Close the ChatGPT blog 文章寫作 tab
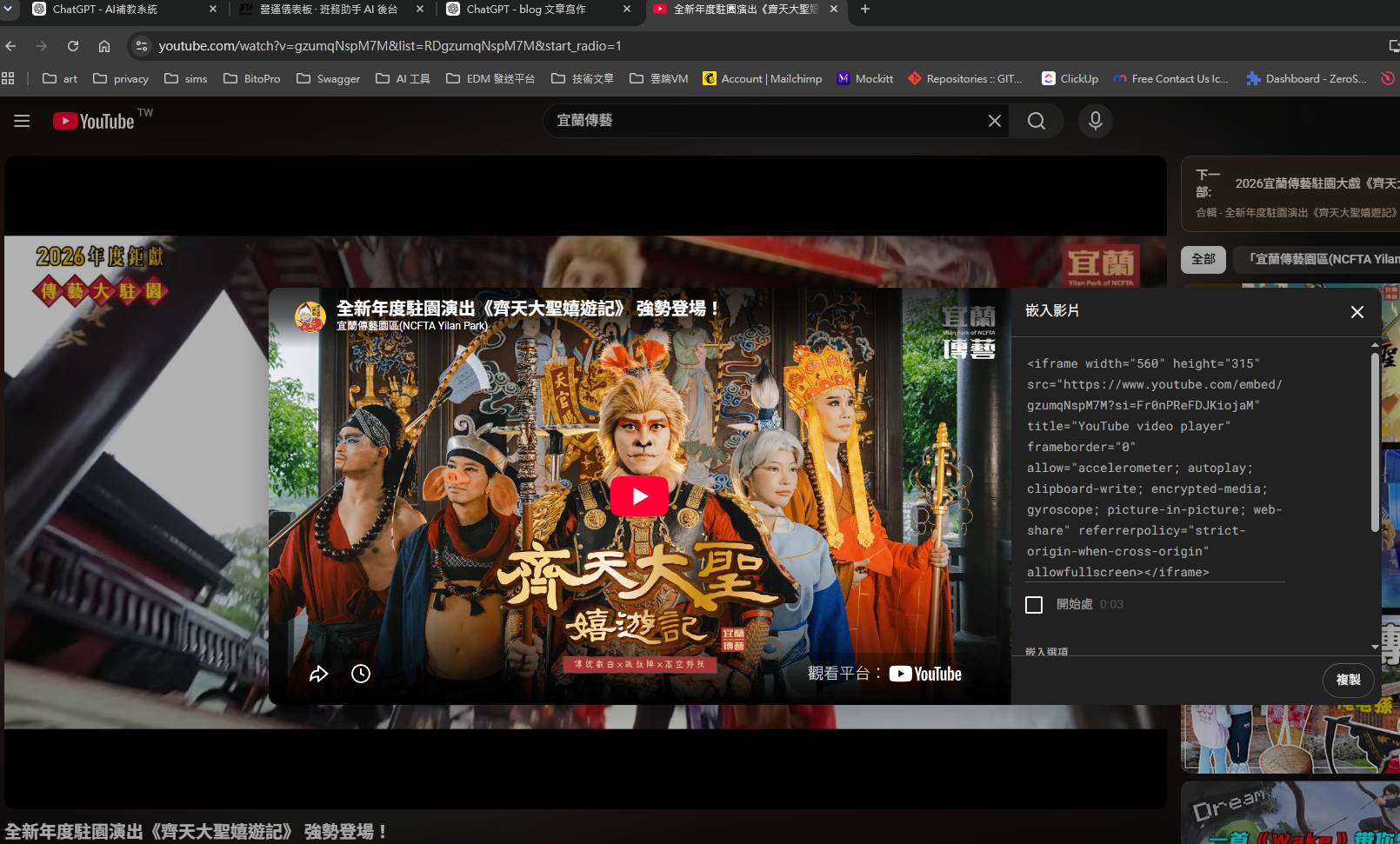Screen dimensions: 1400x844 627,10
